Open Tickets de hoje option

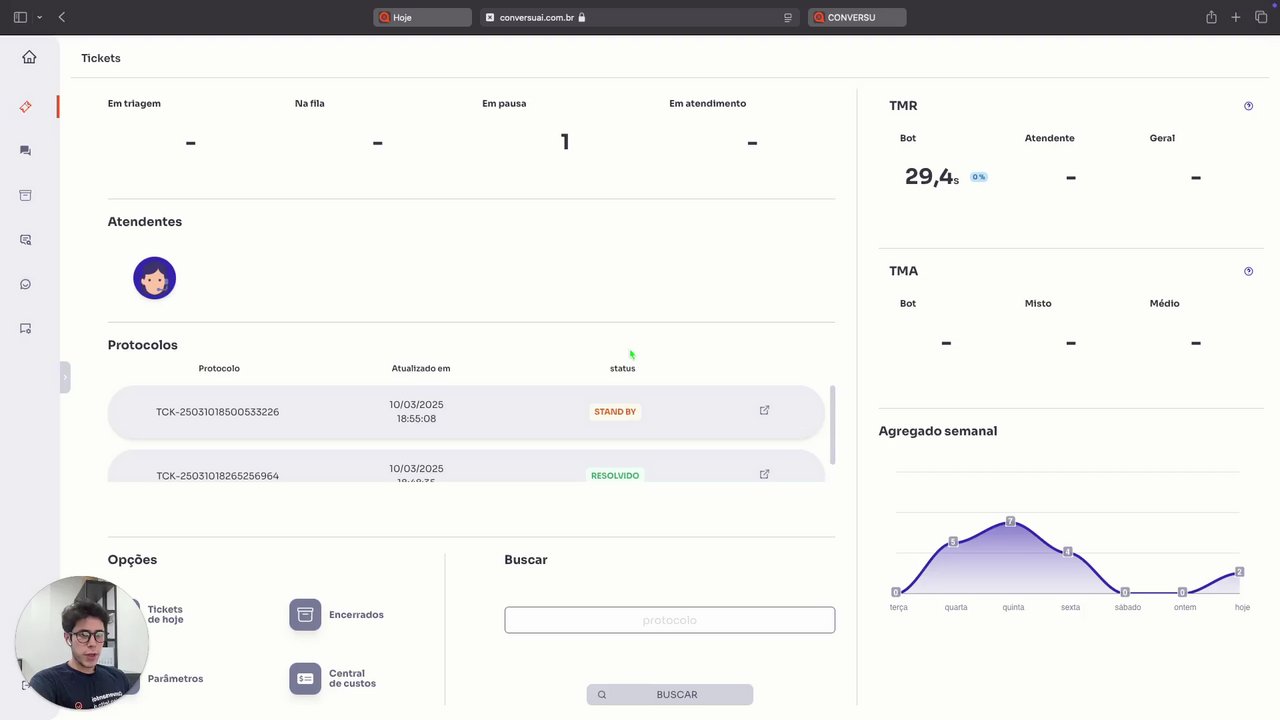click(165, 615)
